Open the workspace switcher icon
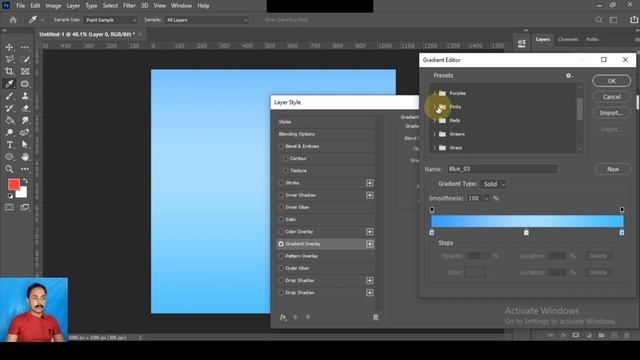Screen dimensions: 640x360 click(x=613, y=20)
